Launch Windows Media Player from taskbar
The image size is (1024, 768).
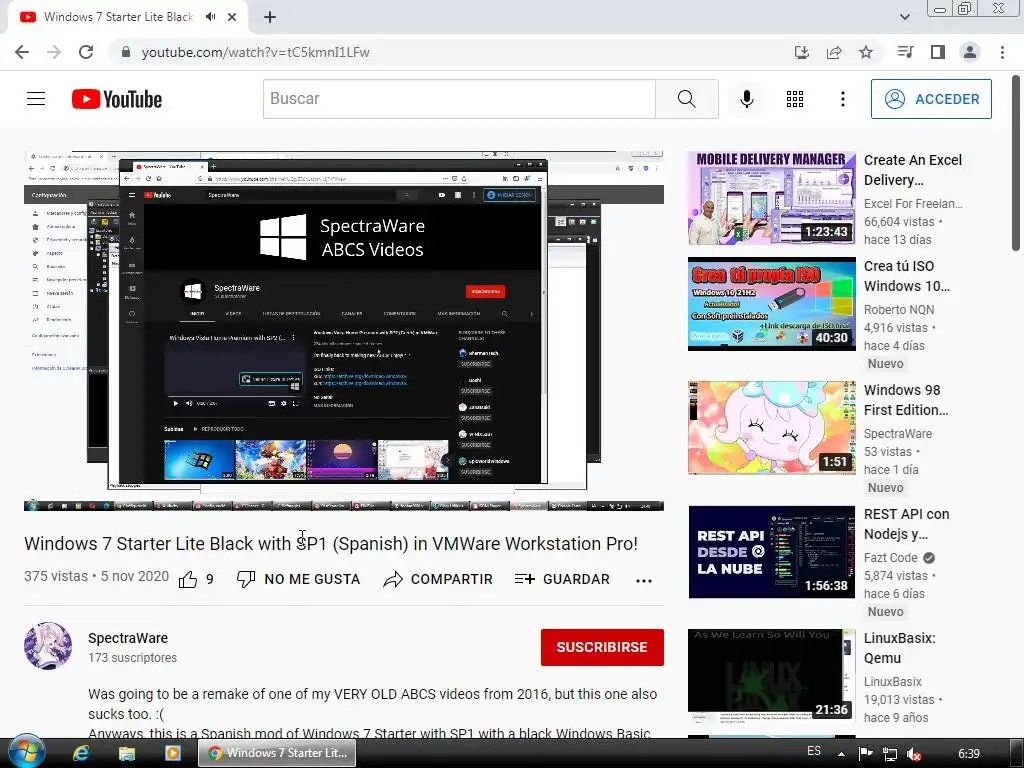coord(173,753)
